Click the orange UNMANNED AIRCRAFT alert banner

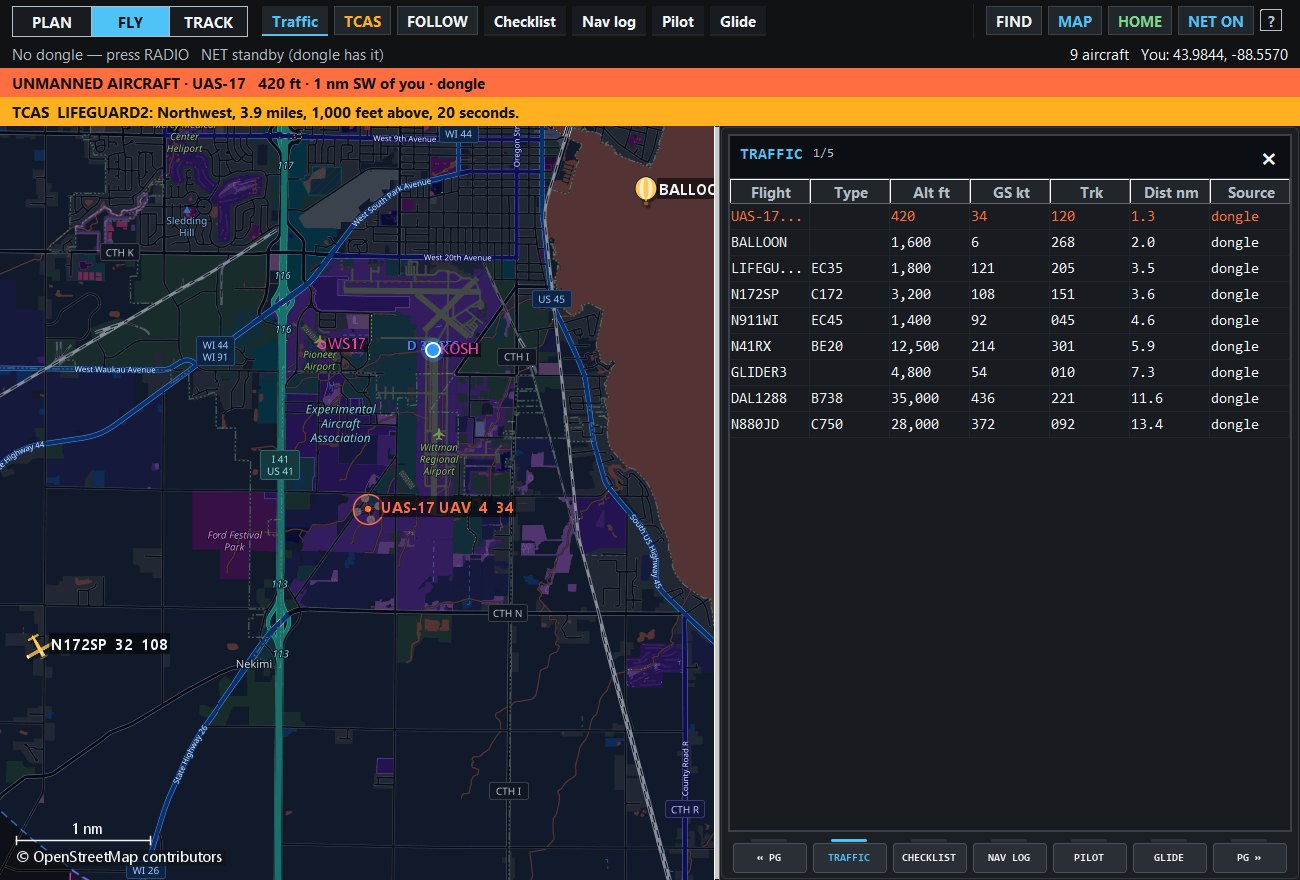click(650, 84)
